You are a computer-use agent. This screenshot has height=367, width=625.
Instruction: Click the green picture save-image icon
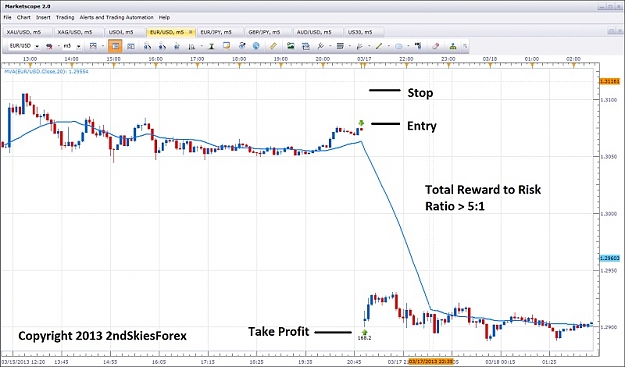point(291,46)
